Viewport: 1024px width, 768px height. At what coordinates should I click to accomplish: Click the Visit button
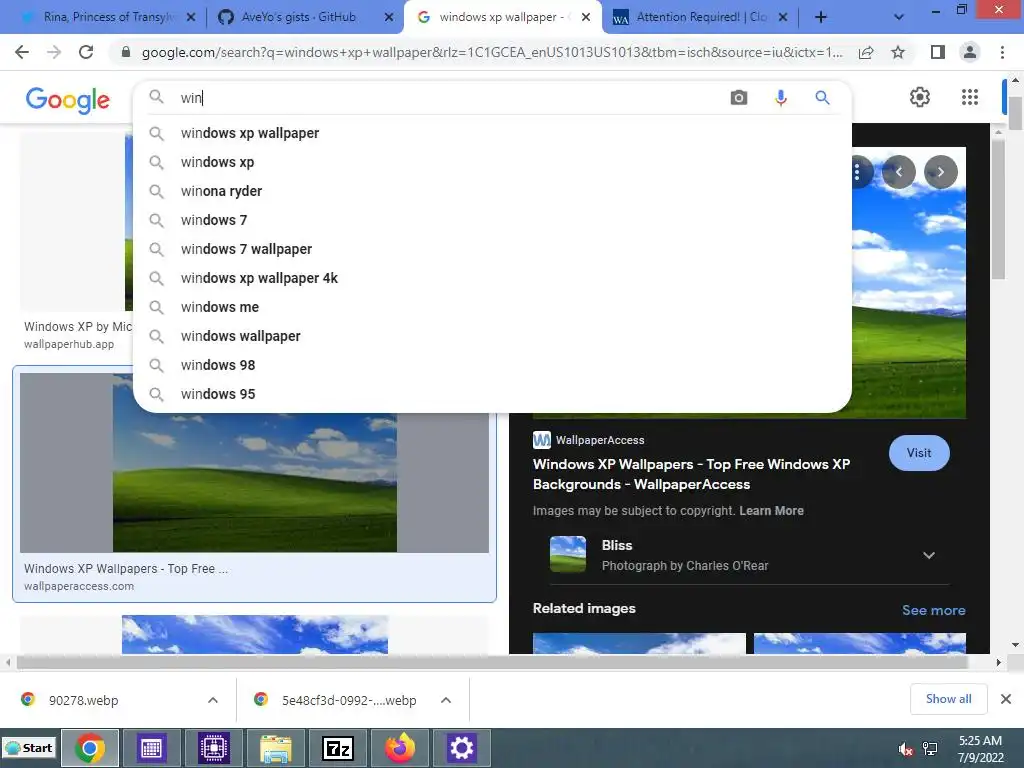coord(919,453)
